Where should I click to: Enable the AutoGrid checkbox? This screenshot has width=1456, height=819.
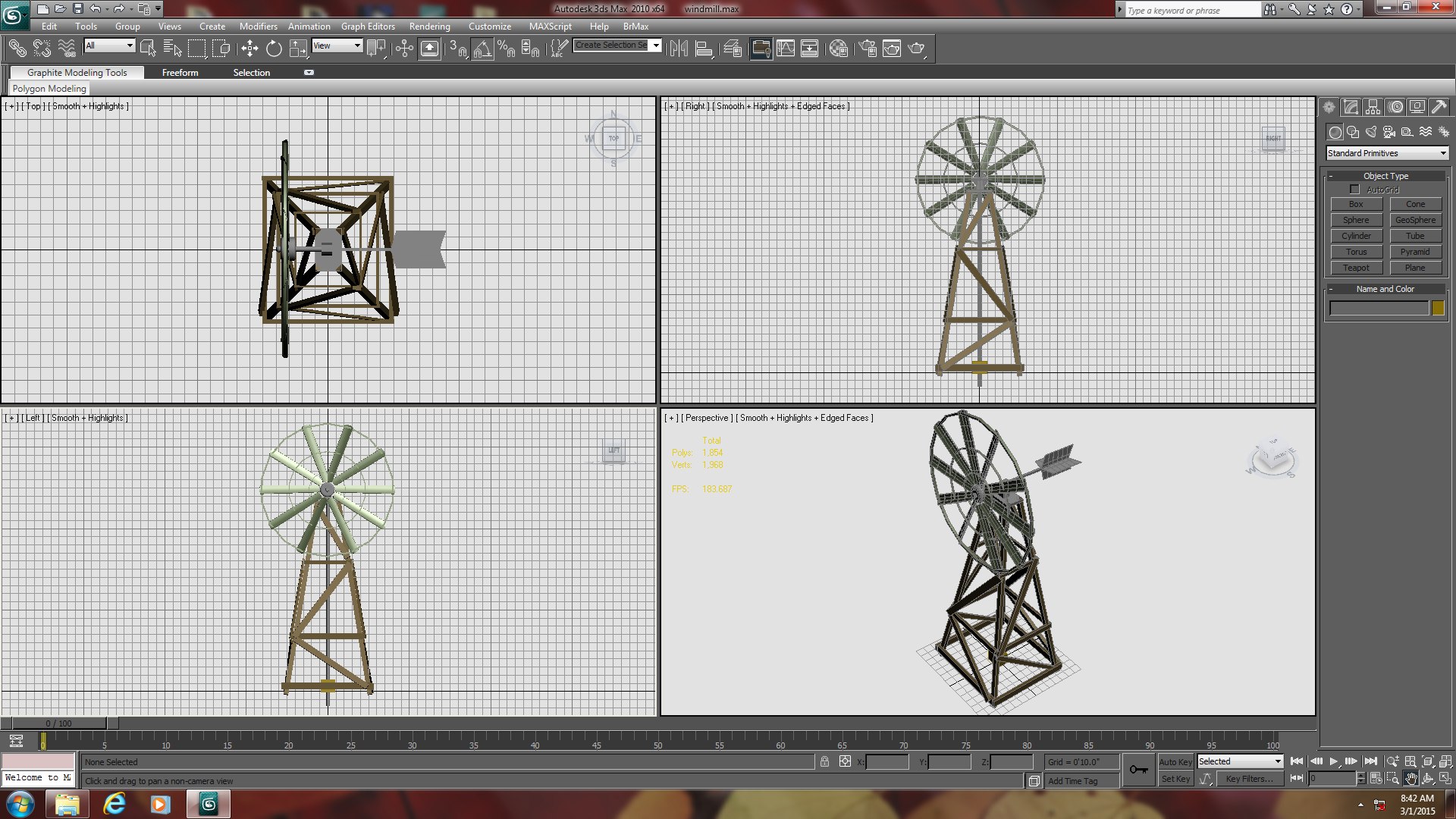tap(1354, 190)
